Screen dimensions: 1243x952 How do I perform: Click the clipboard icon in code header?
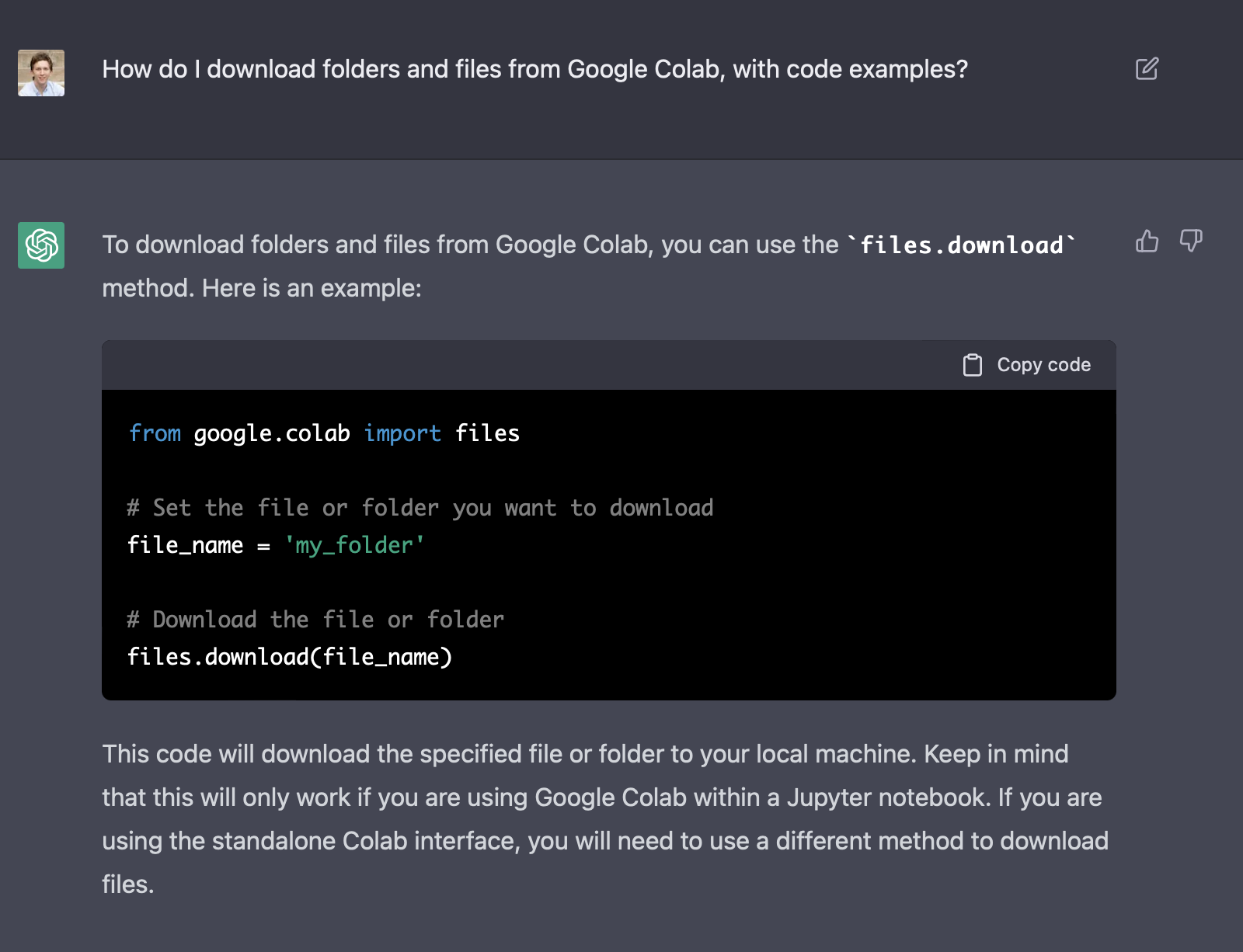point(972,365)
